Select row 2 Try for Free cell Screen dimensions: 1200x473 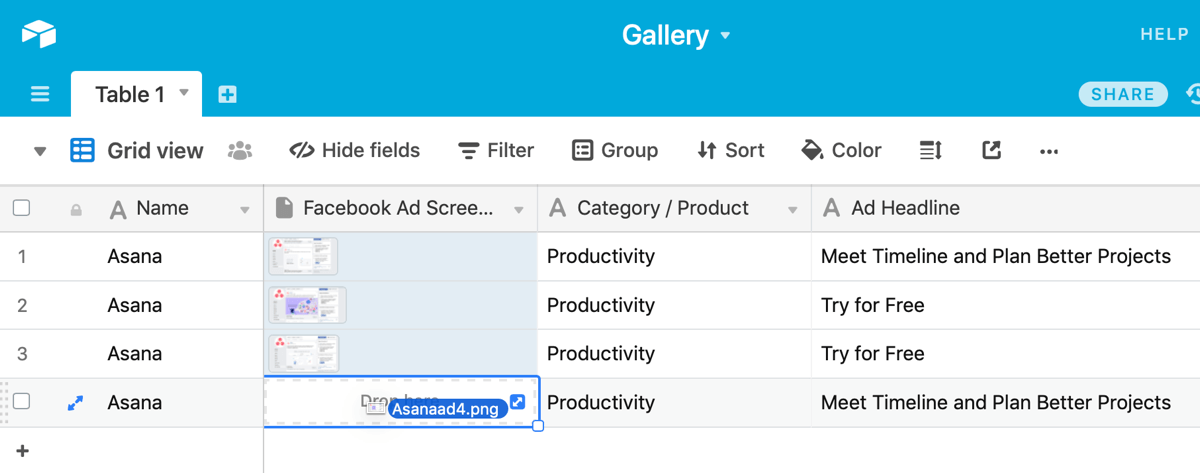[1005, 305]
